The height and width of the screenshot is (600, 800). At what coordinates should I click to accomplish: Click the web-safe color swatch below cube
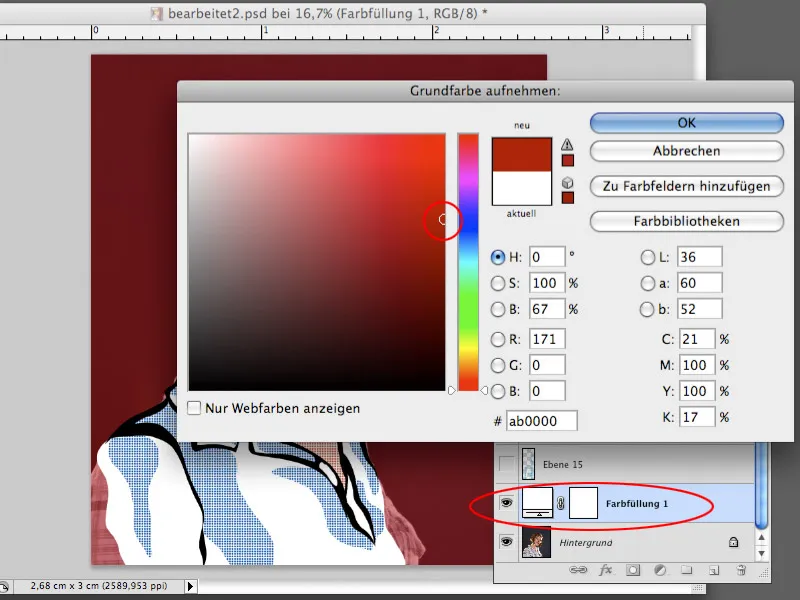click(567, 198)
